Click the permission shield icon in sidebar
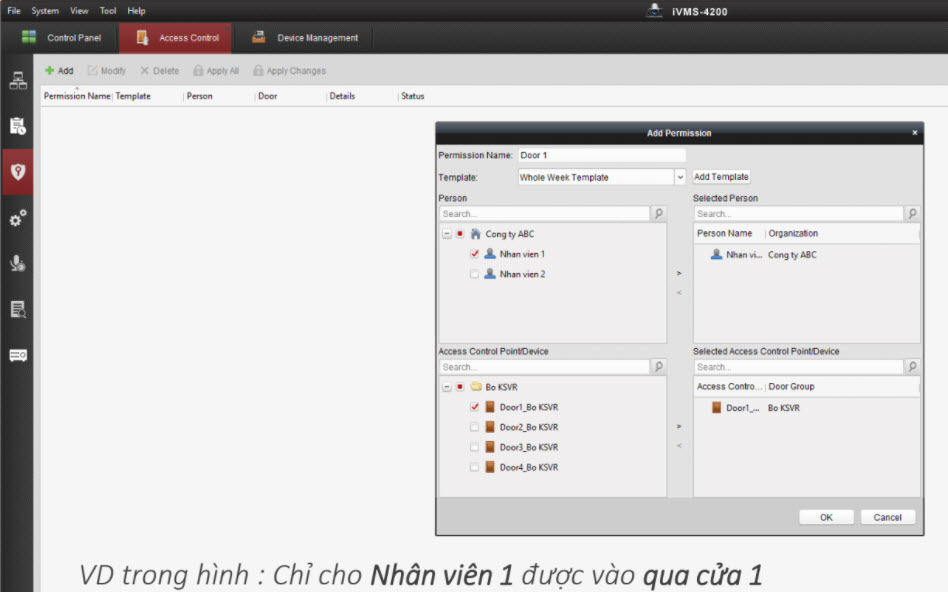 coord(17,171)
